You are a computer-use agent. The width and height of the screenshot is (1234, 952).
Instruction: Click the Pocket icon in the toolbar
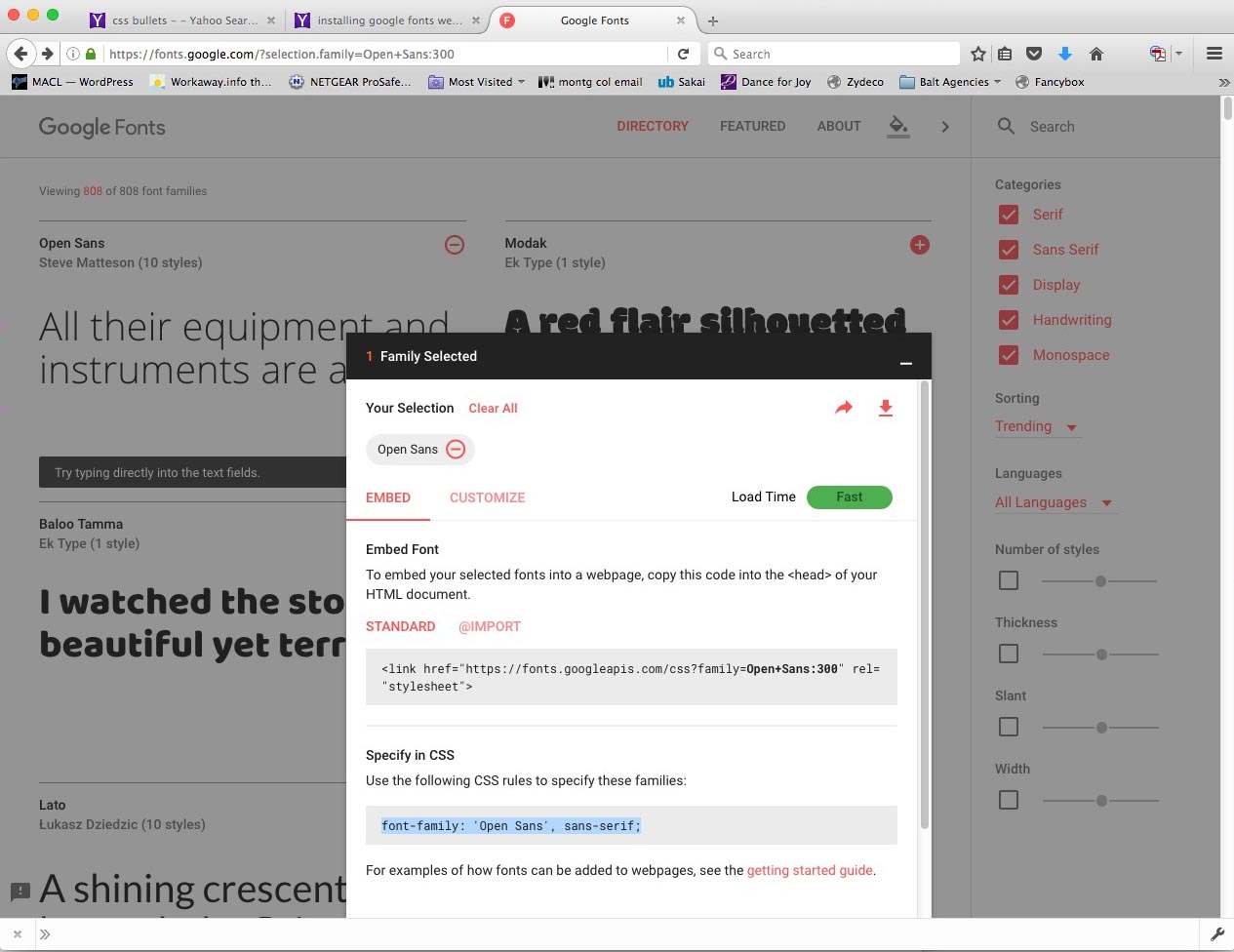tap(1034, 54)
